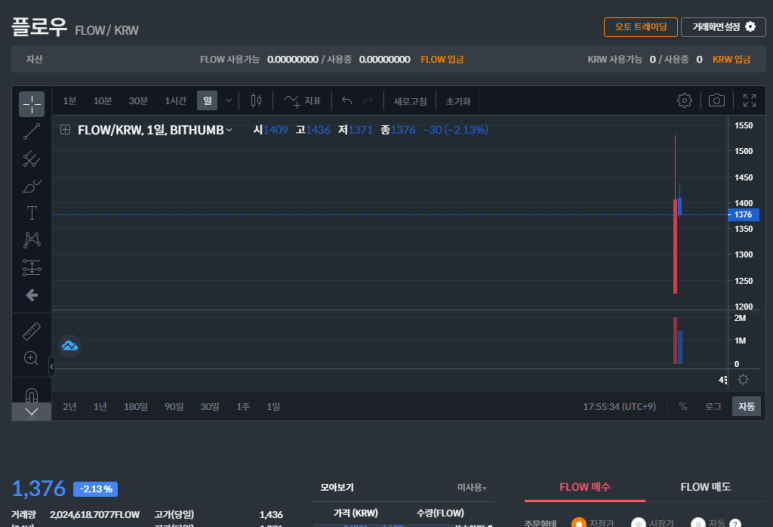Select the XABCD pattern tool

coord(32,240)
